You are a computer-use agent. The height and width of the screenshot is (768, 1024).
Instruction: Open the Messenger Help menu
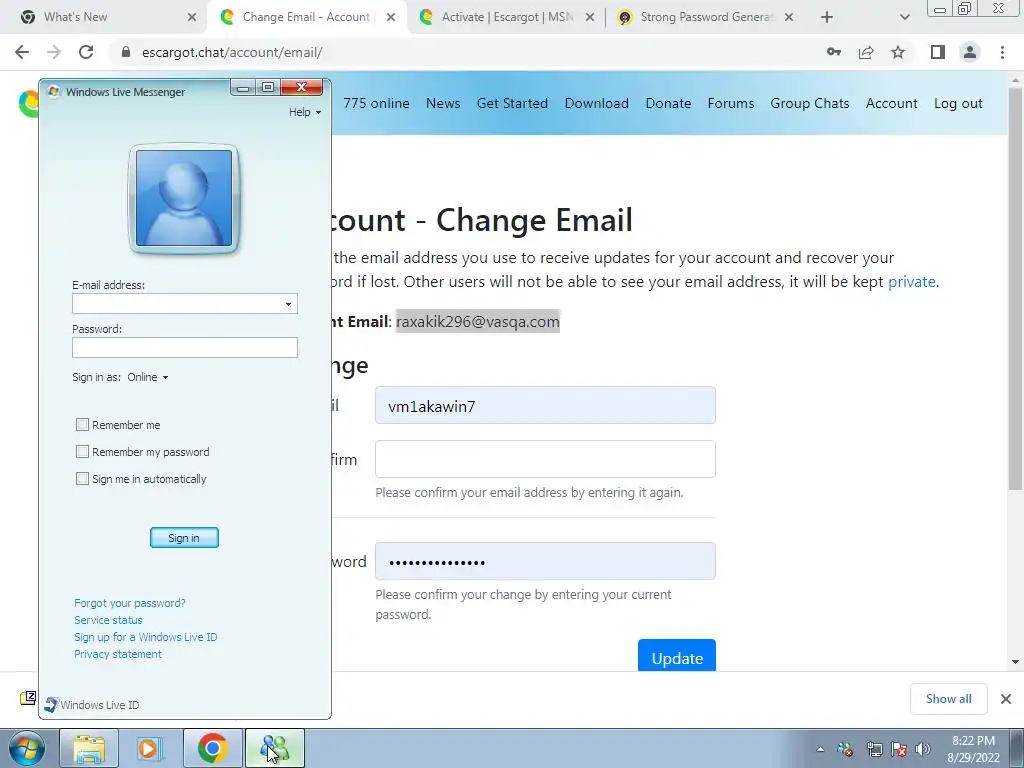point(305,112)
